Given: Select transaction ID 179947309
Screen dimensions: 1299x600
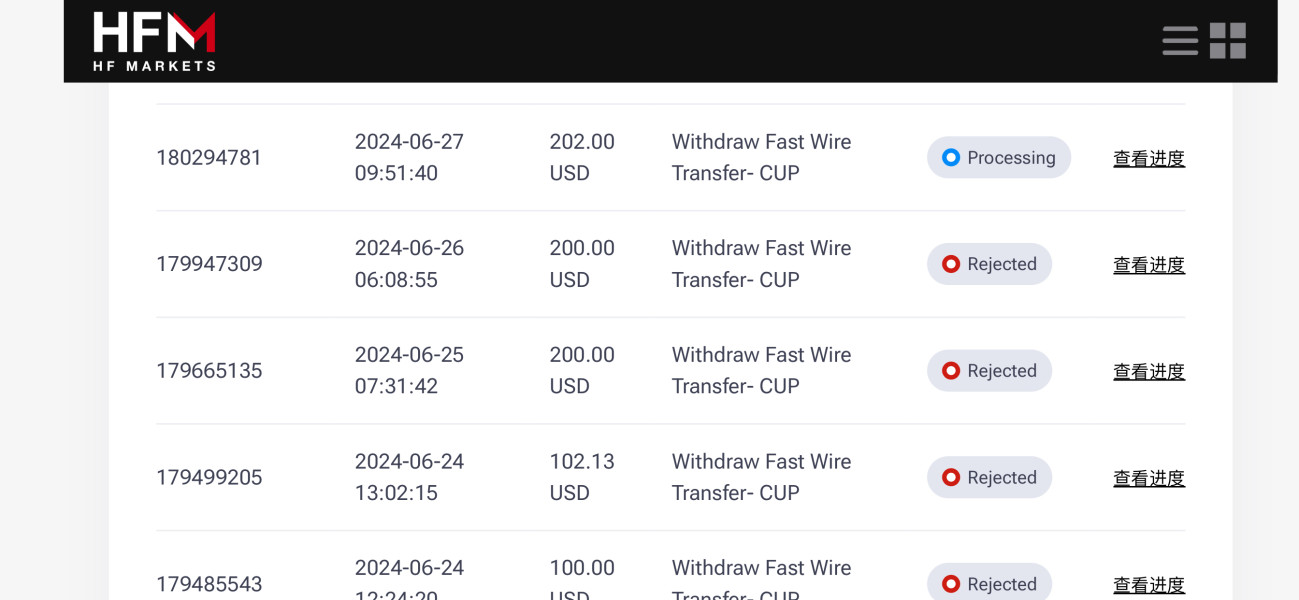Looking at the screenshot, I should (209, 264).
